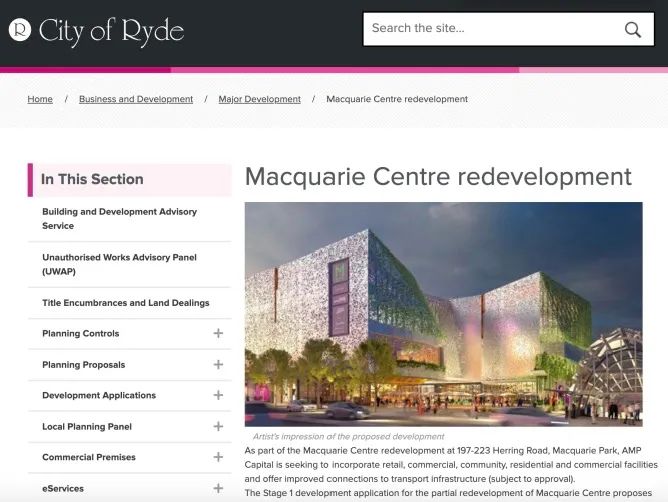
Task: Click the Macquarie Centre redevelopment page heading
Action: (x=438, y=177)
